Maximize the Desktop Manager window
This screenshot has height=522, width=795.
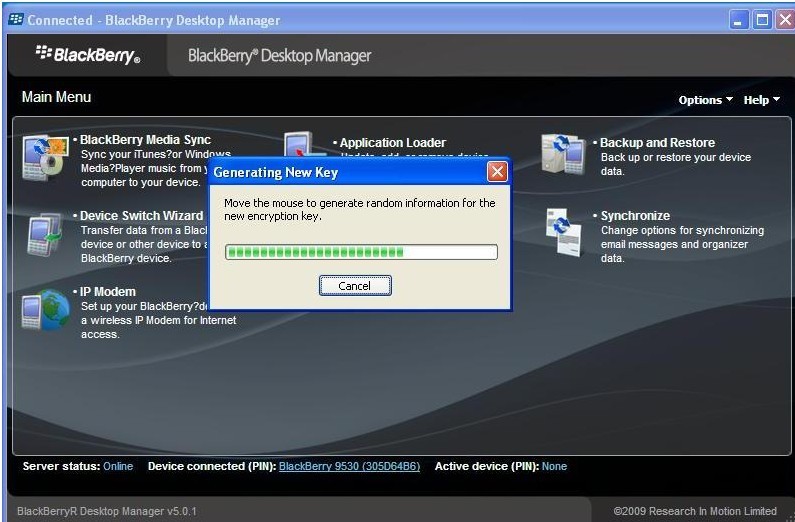pyautogui.click(x=762, y=20)
